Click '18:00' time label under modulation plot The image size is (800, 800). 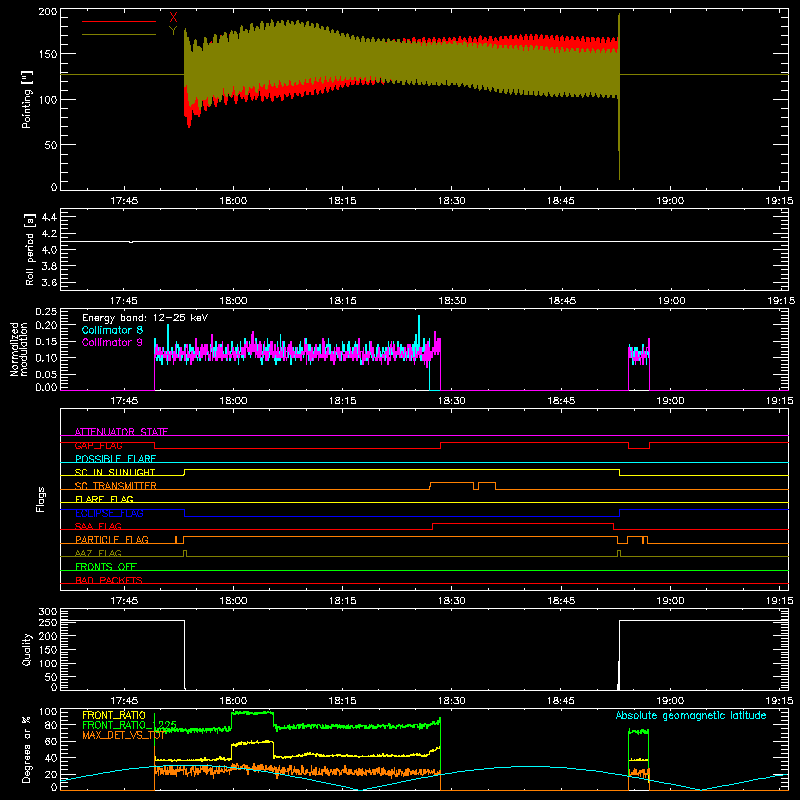(x=233, y=401)
